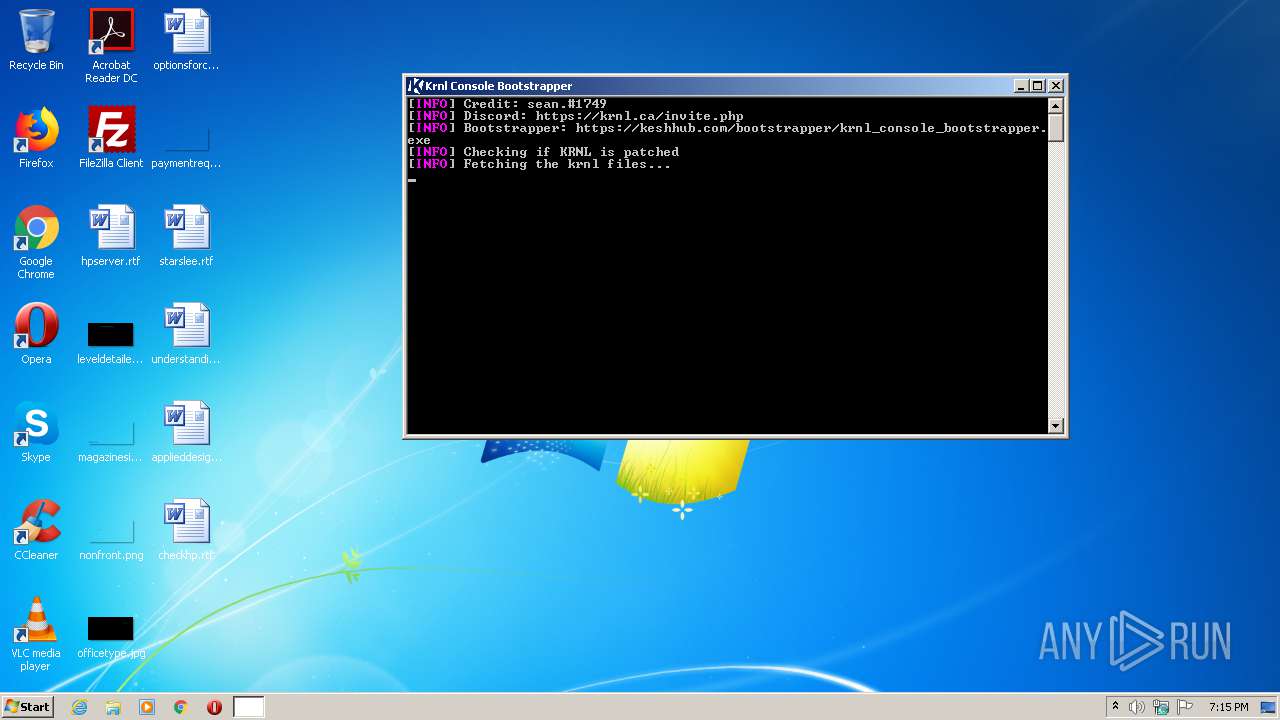Launch Skype desktop shortcut
This screenshot has width=1280, height=720.
(36, 432)
